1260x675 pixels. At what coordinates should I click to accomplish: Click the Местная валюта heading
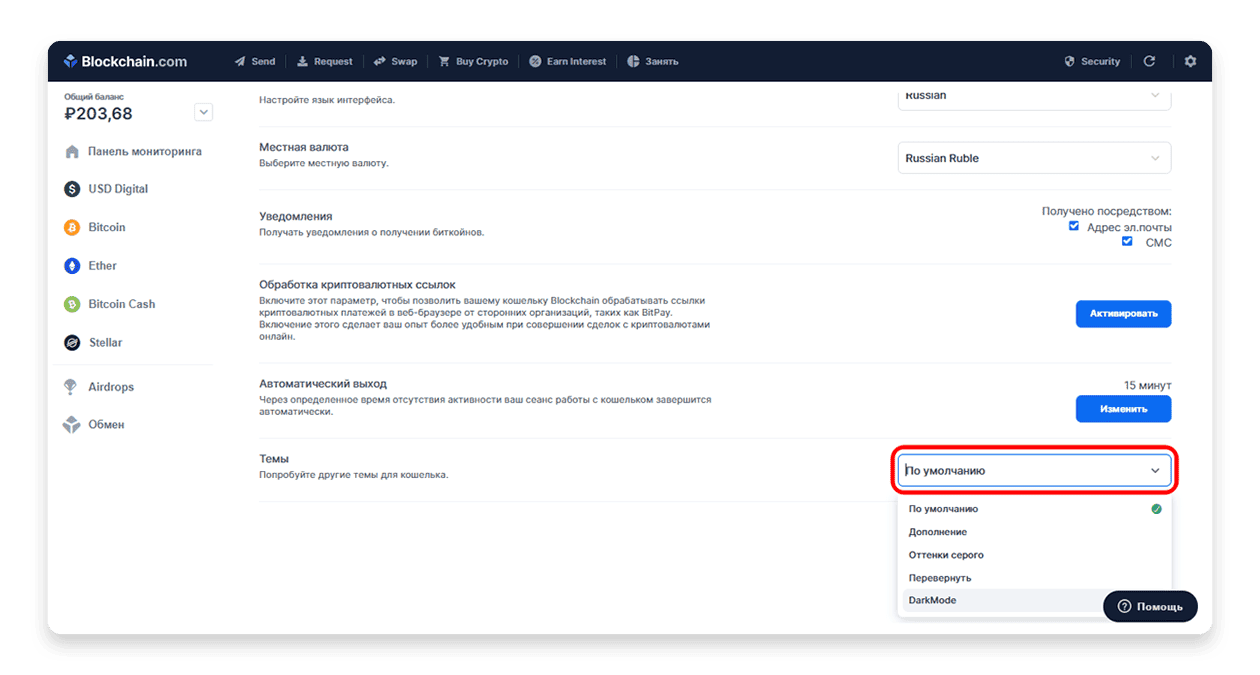tap(304, 147)
